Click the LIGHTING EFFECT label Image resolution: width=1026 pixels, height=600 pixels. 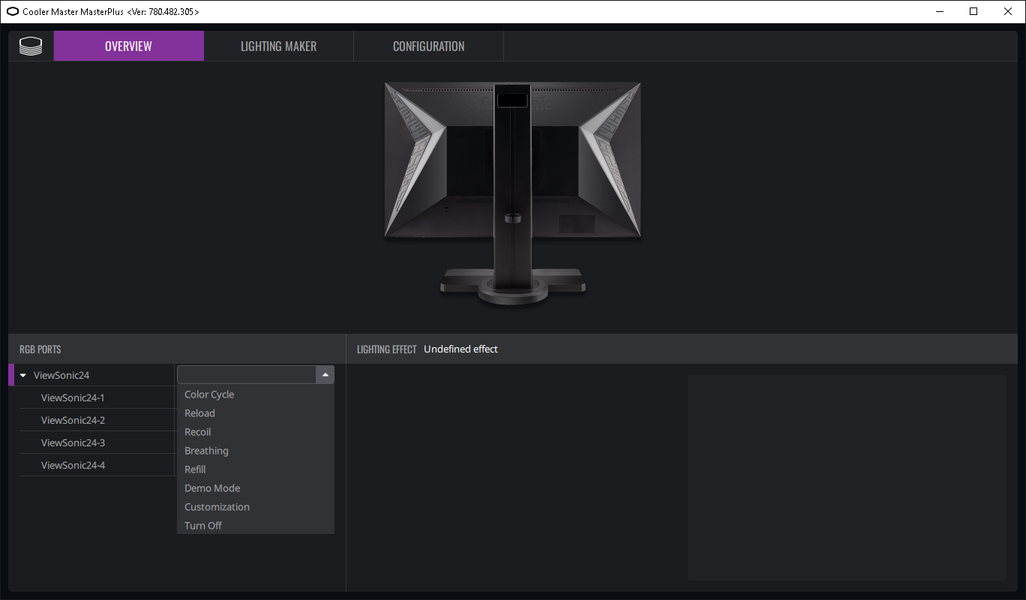[x=386, y=349]
